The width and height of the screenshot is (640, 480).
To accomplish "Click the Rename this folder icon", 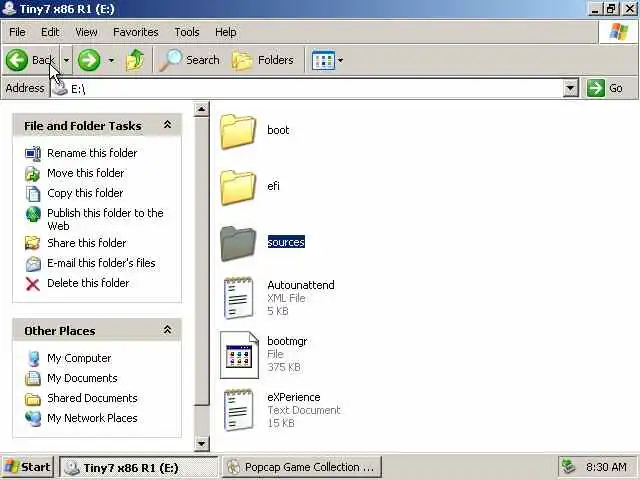I will (33, 153).
